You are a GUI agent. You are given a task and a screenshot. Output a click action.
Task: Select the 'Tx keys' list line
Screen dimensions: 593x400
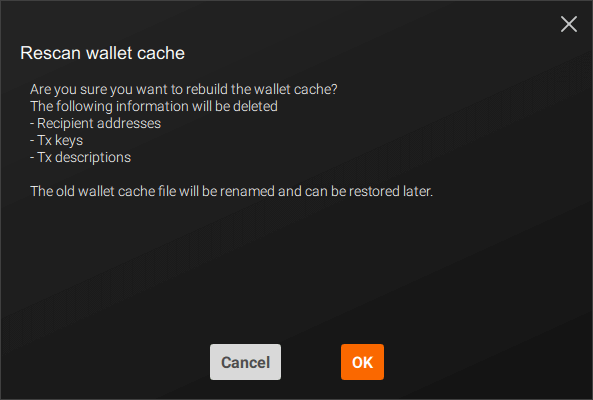56,140
